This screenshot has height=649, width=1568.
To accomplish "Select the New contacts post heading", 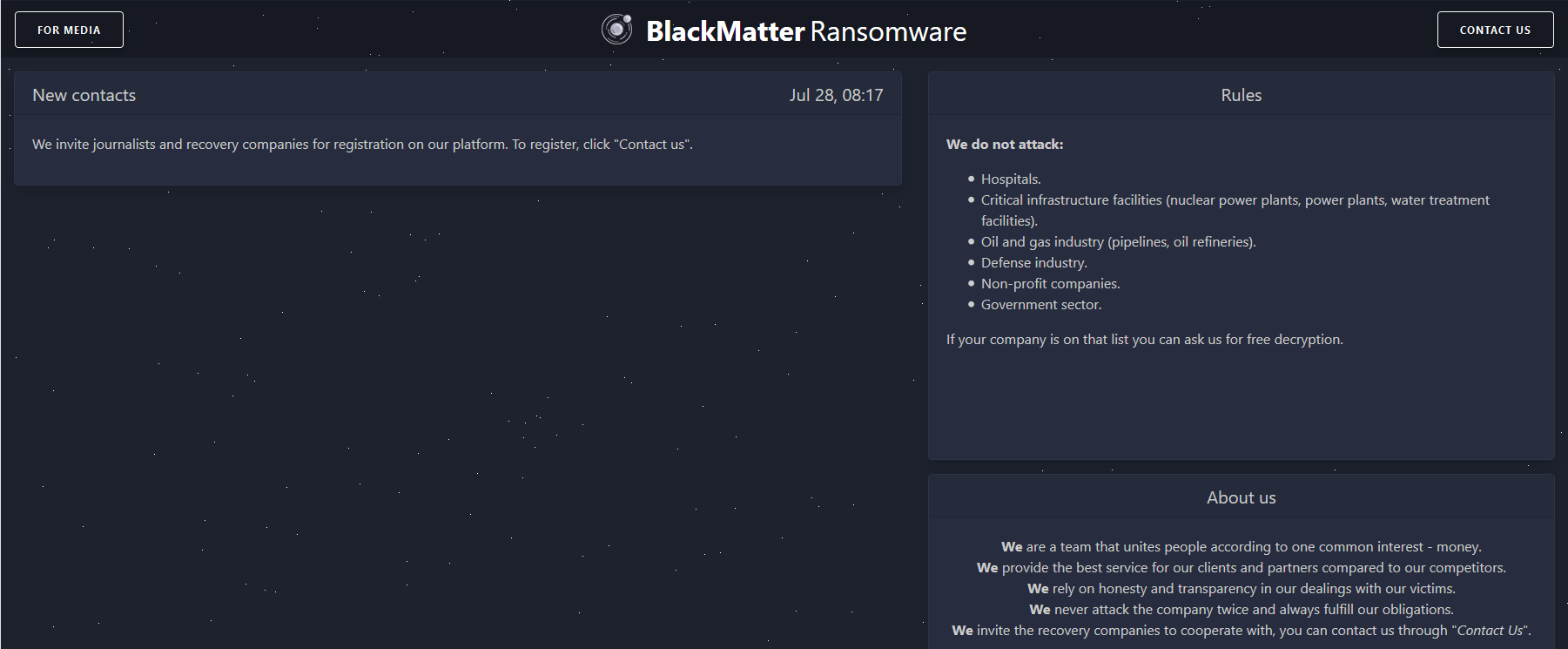I will coord(84,95).
